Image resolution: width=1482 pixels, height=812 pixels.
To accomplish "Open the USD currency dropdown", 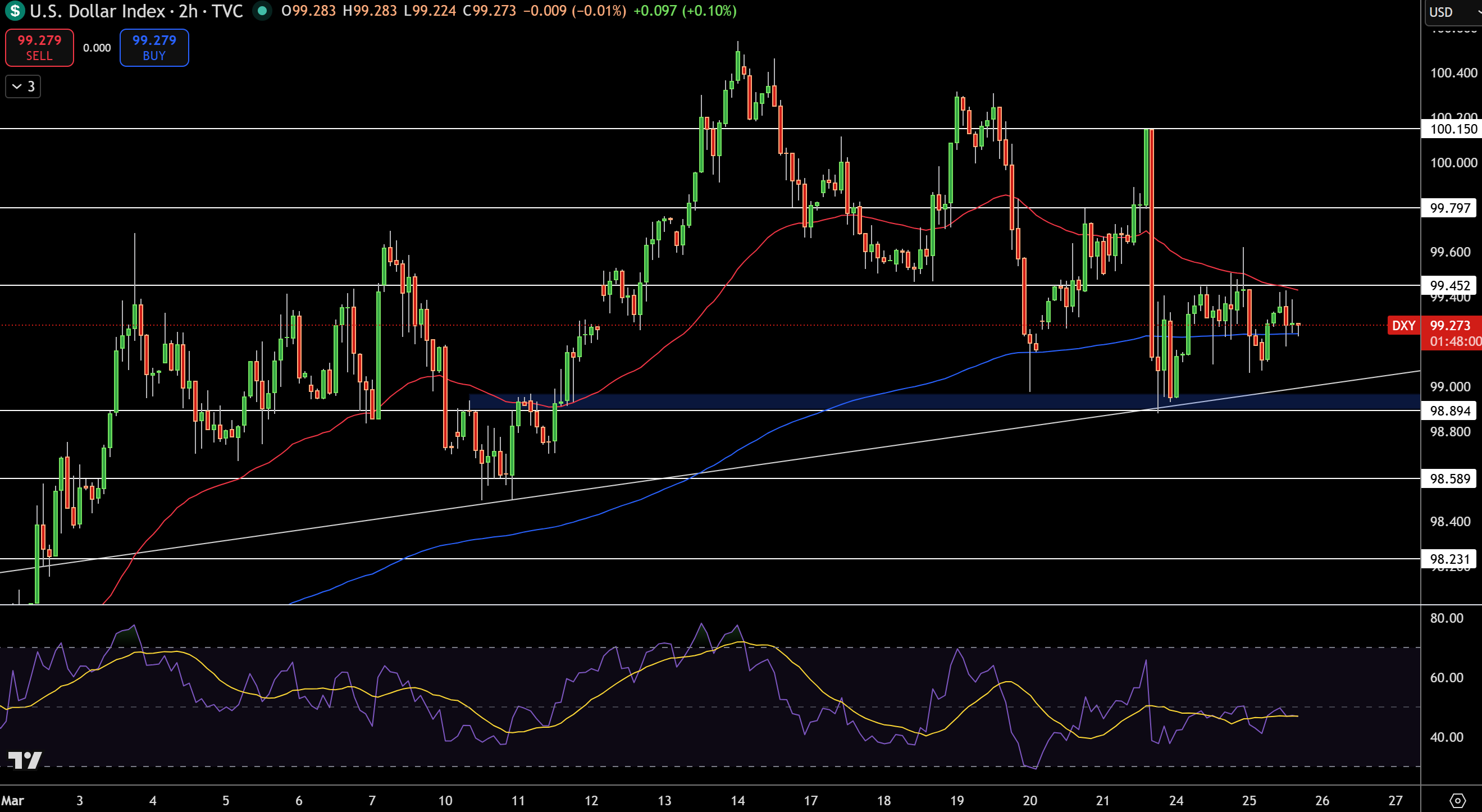I will pos(1453,11).
